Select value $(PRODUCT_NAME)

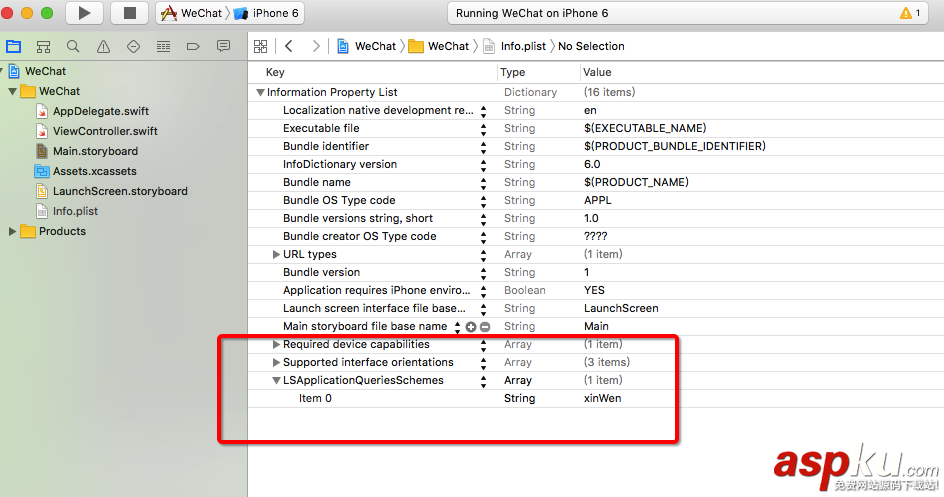tap(636, 182)
